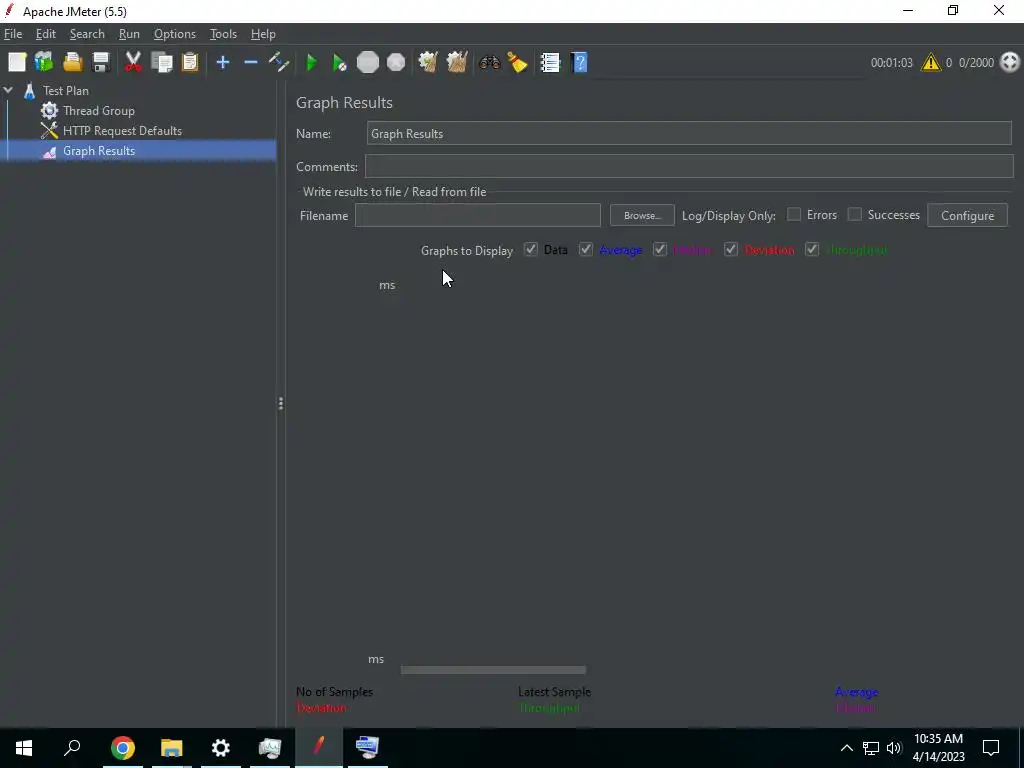This screenshot has height=768, width=1024.
Task: Click the Configure button
Action: (967, 216)
